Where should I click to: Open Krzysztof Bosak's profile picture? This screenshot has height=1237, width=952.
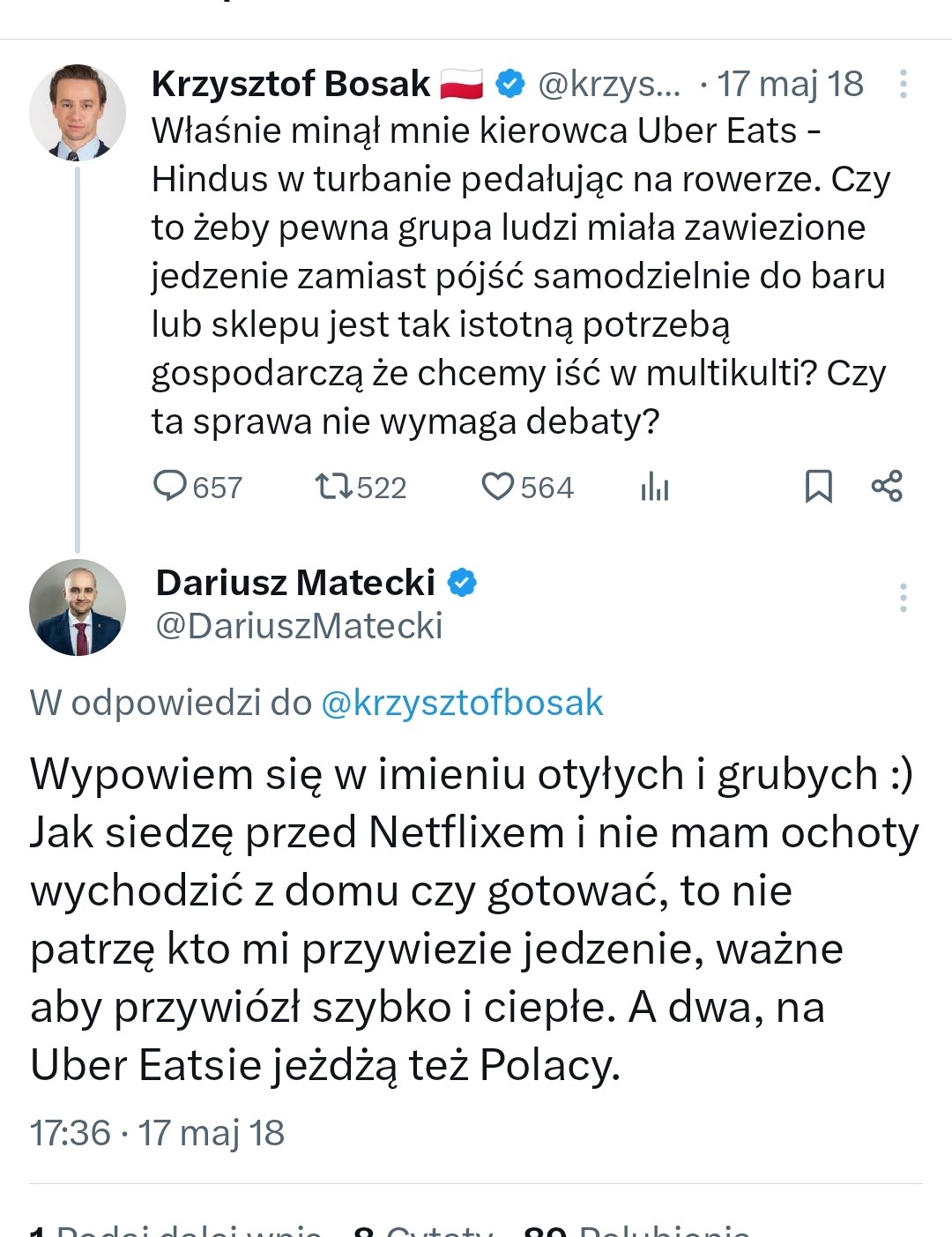coord(78,112)
